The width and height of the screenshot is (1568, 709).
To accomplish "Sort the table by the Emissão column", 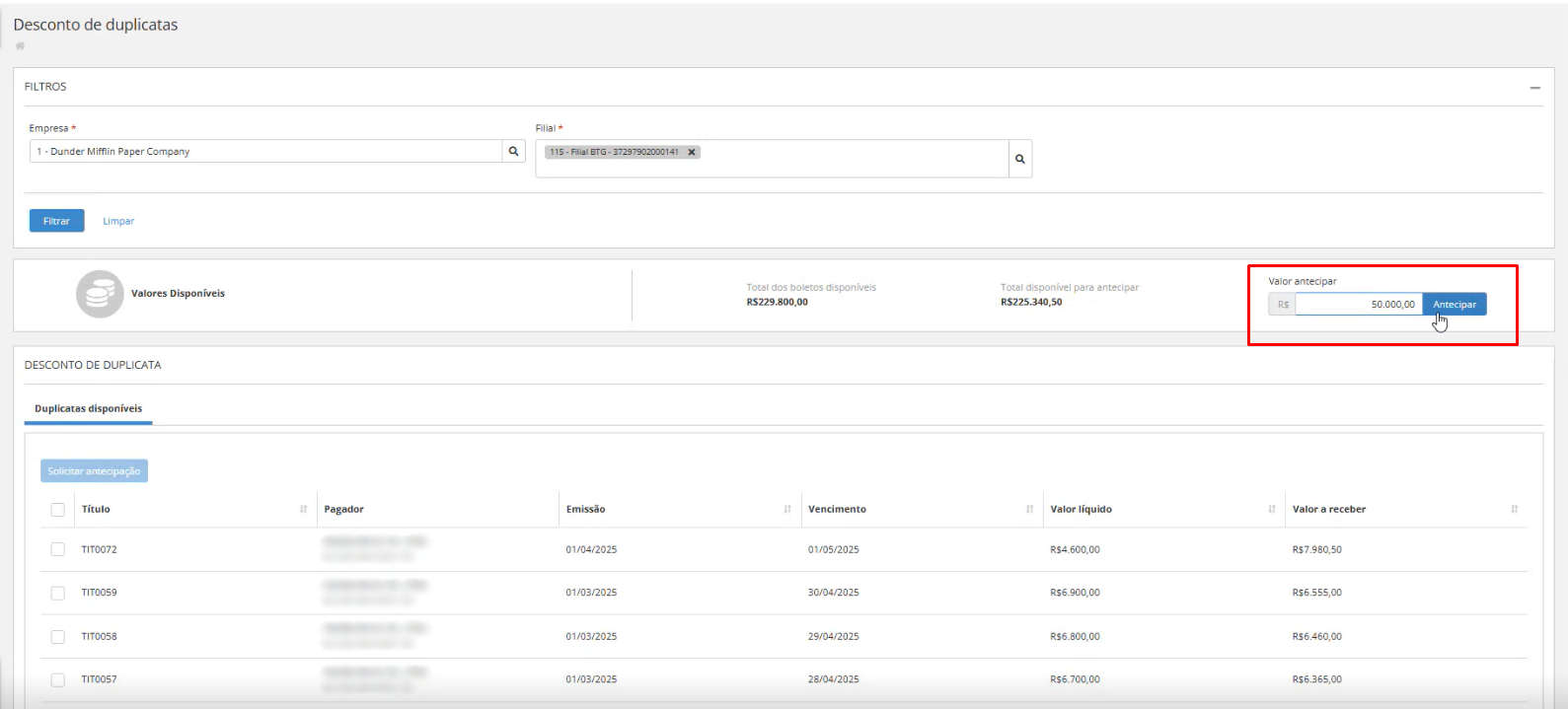I will [787, 509].
